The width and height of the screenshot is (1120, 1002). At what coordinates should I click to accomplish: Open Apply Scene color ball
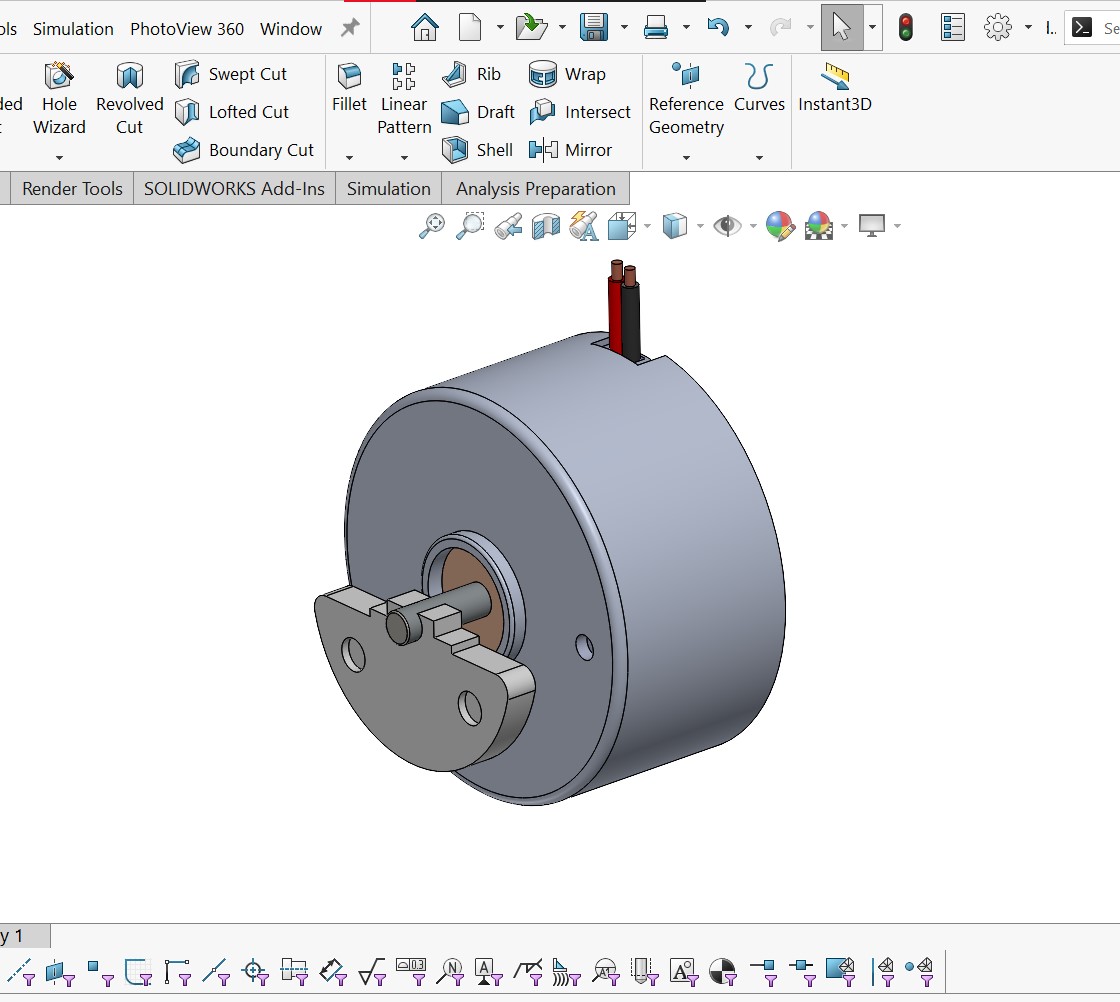click(x=819, y=226)
